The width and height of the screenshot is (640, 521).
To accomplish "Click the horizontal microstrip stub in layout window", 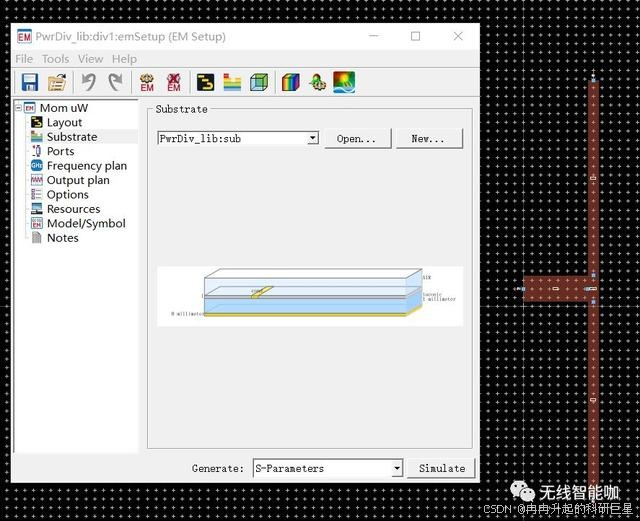I will pyautogui.click(x=556, y=289).
